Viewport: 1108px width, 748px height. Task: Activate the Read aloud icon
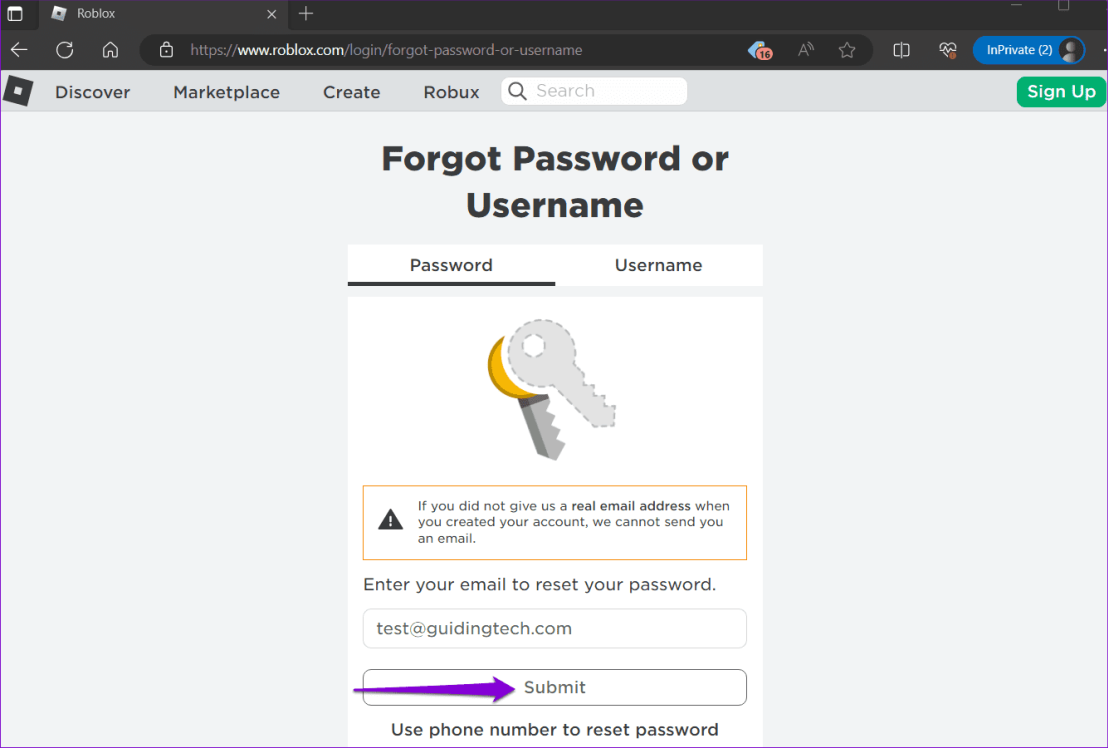click(805, 50)
